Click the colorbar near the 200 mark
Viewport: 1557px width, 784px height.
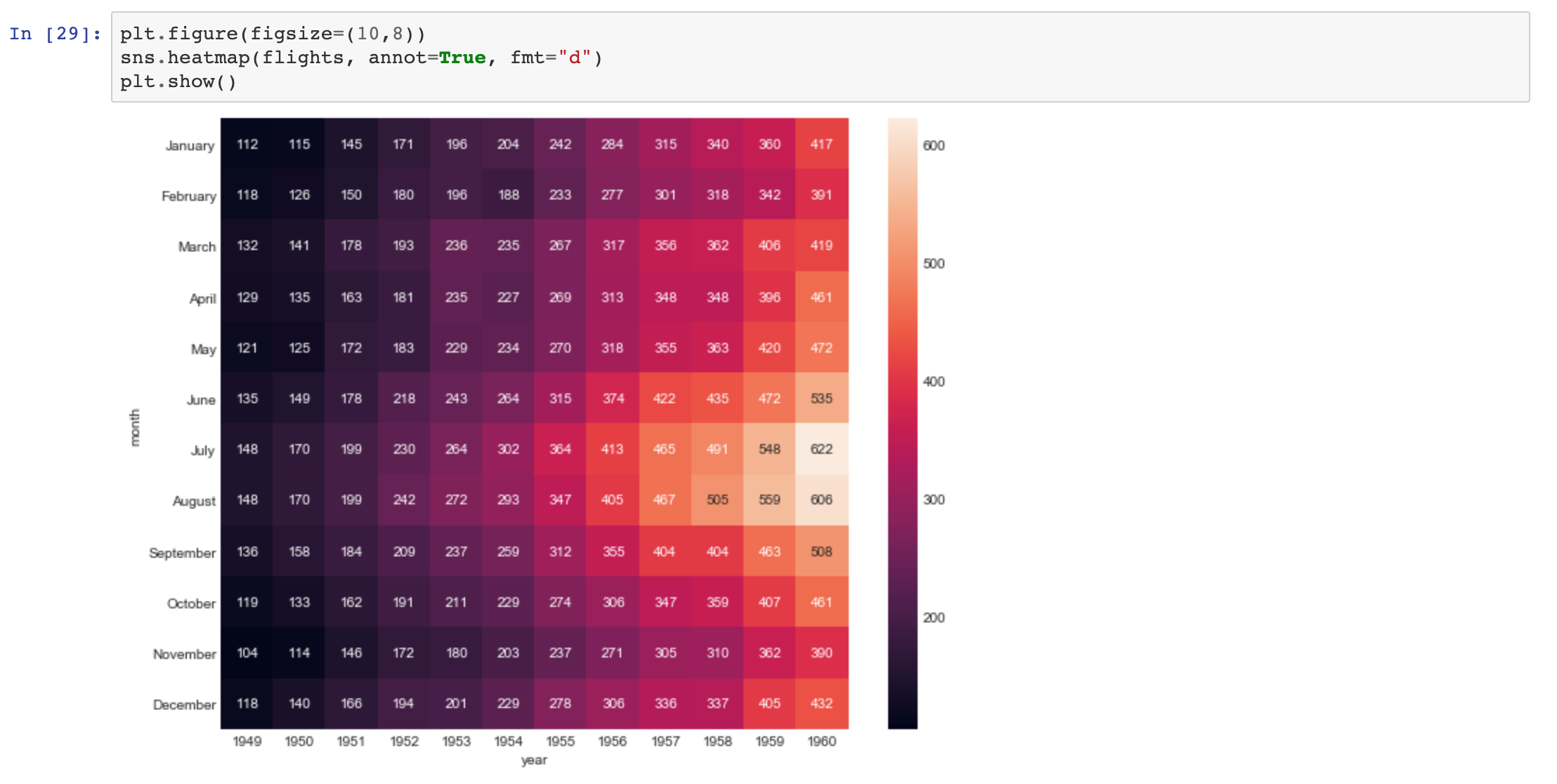click(x=902, y=618)
